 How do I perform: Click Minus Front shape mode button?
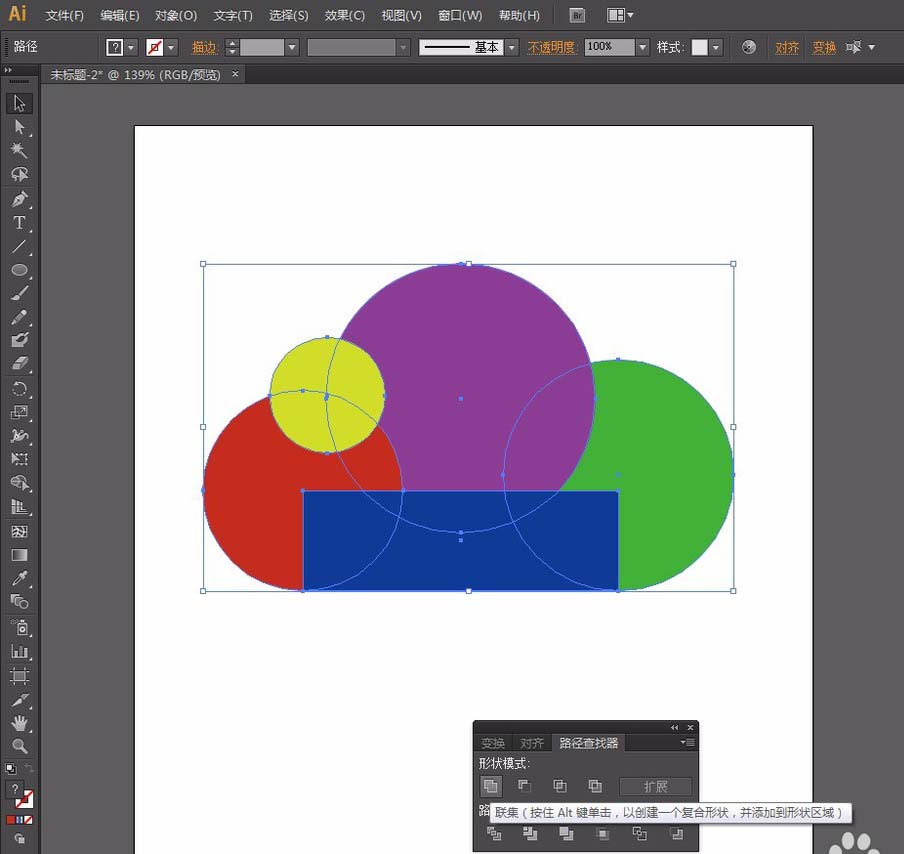point(525,785)
